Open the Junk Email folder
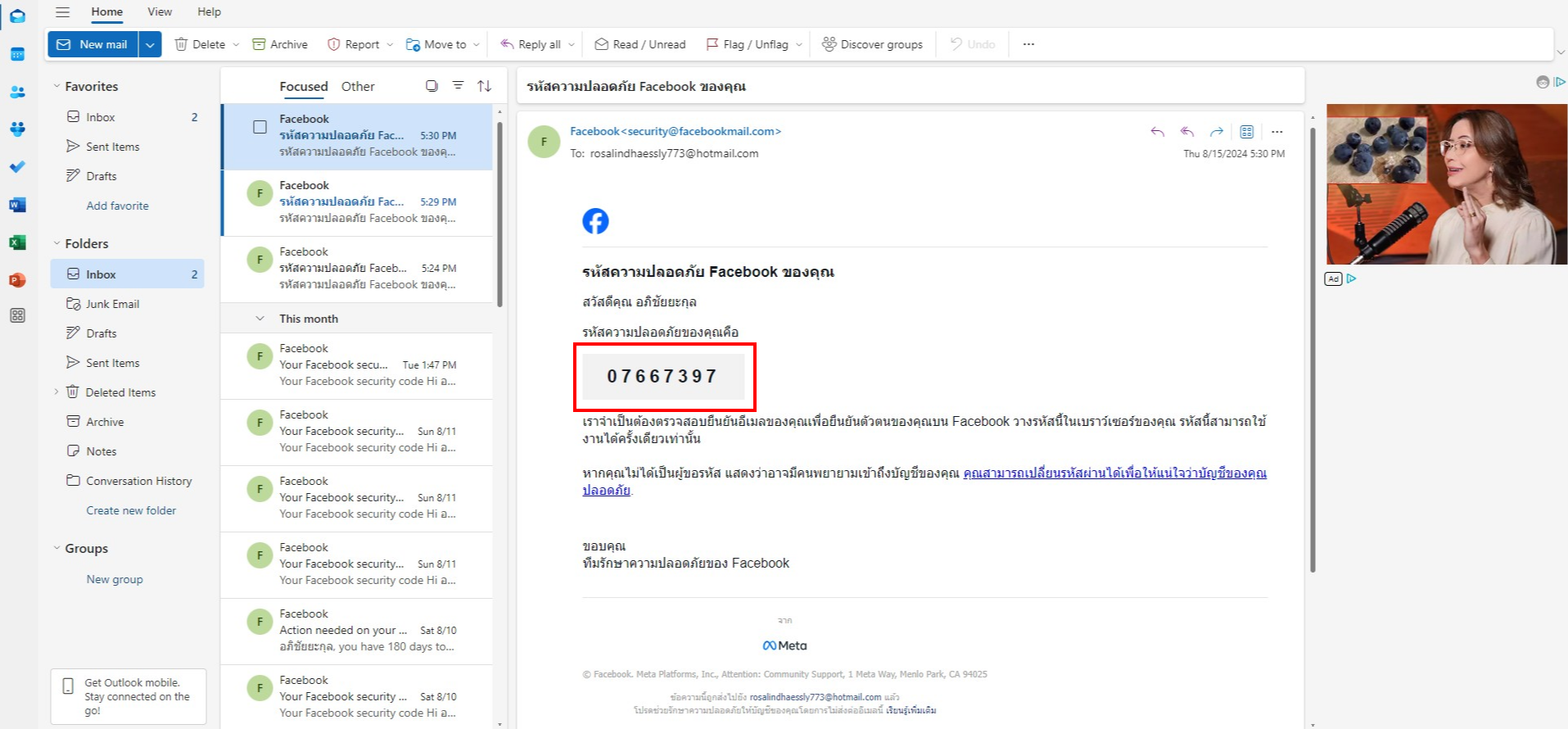Screen dimensions: 1568x729 point(127,304)
